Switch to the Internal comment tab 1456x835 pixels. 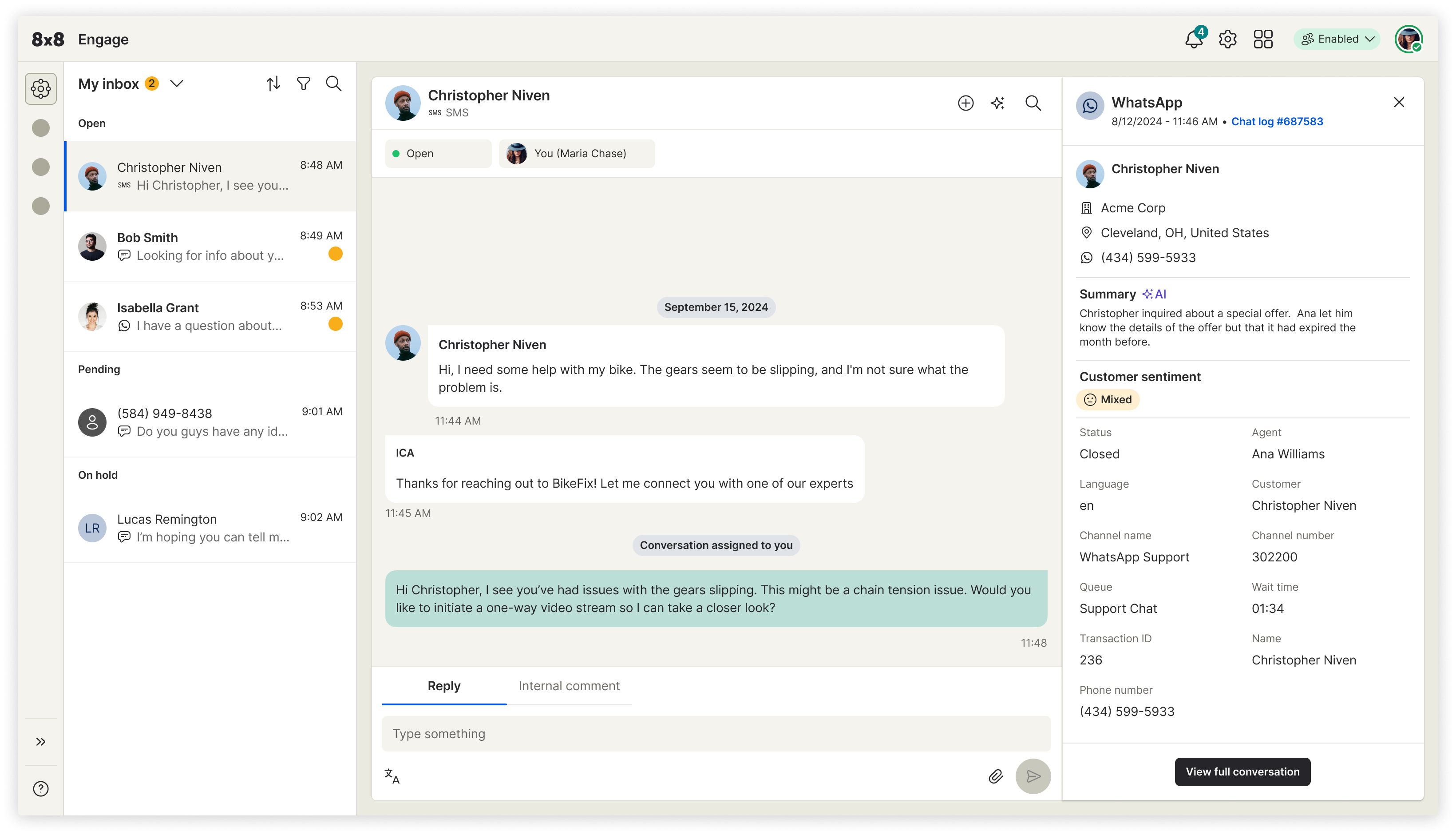tap(569, 686)
